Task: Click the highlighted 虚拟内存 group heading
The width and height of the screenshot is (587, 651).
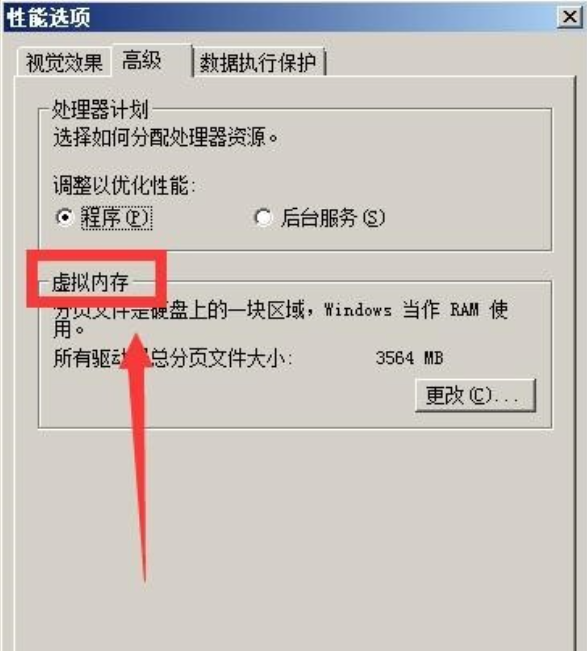Action: click(90, 282)
